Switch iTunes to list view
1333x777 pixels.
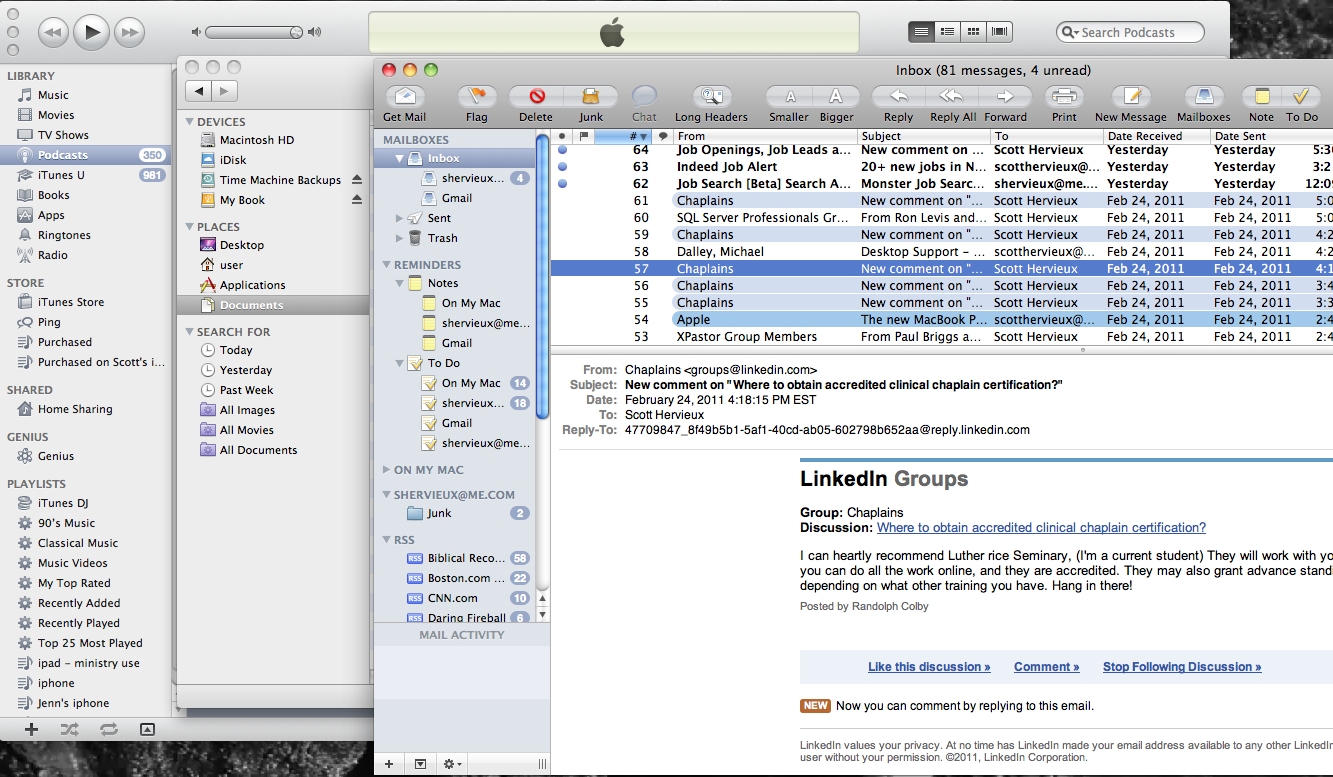[x=921, y=32]
